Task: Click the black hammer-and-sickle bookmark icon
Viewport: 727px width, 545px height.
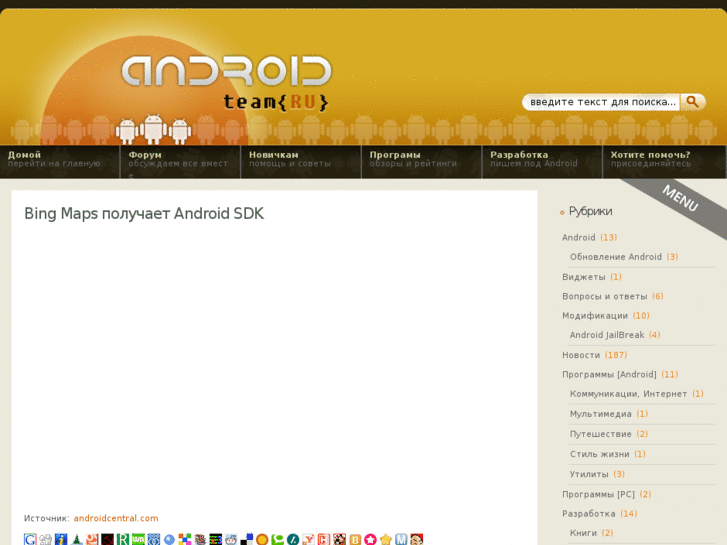Action: tap(108, 539)
